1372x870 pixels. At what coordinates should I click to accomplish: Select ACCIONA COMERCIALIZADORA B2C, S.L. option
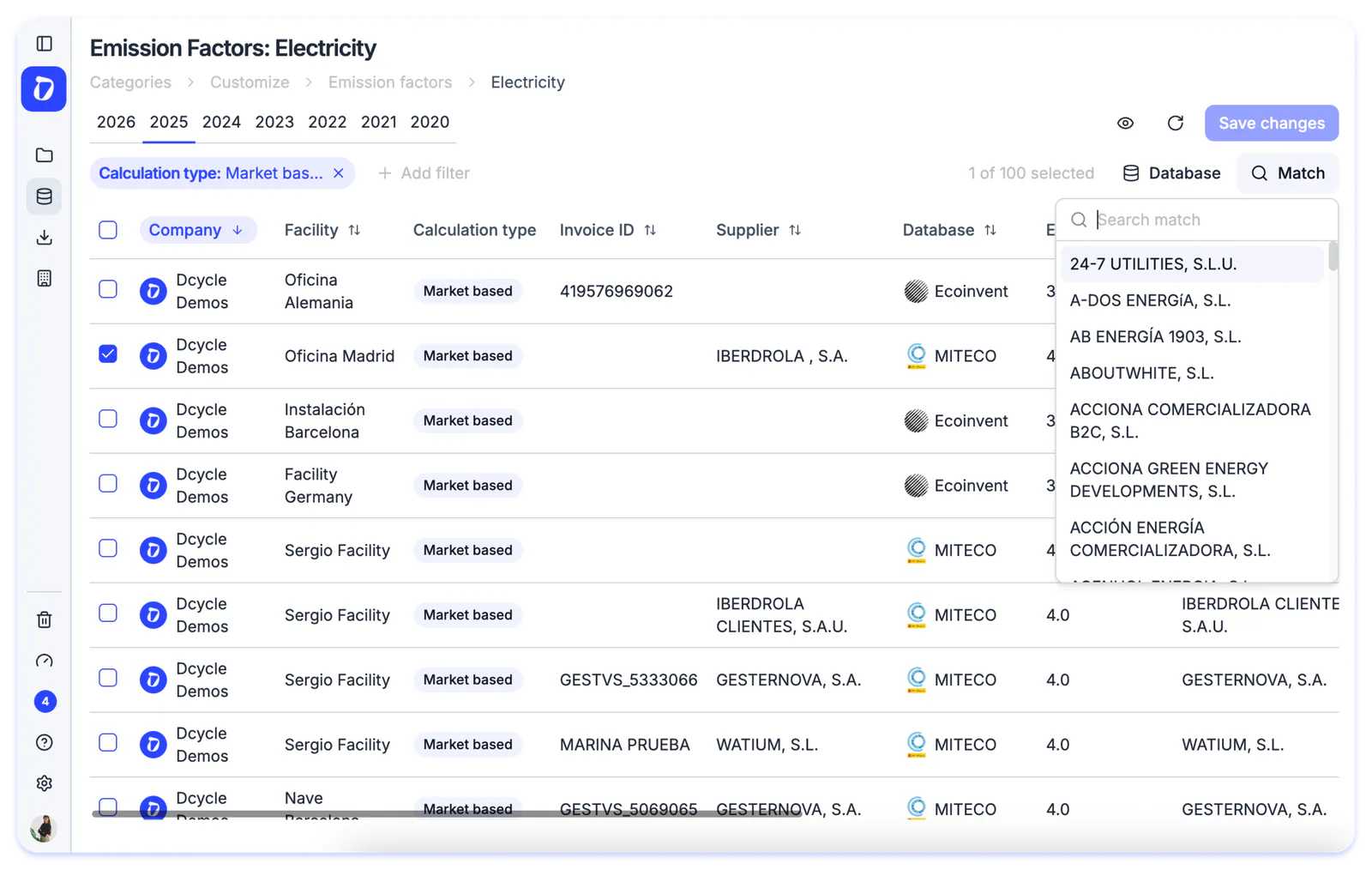point(1192,421)
